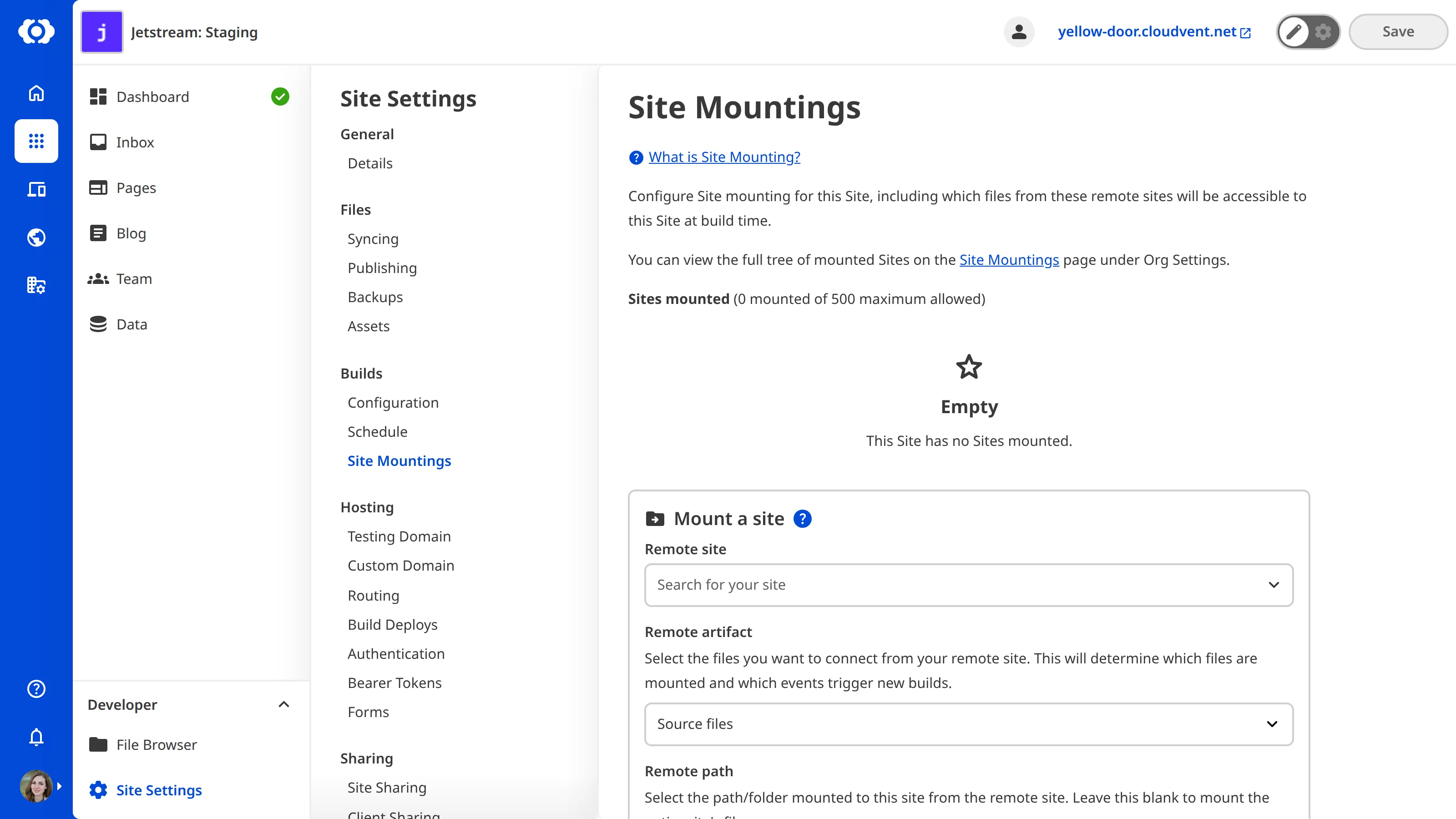Collapse the Developer section chevron
The width and height of the screenshot is (1456, 819).
pos(284,704)
